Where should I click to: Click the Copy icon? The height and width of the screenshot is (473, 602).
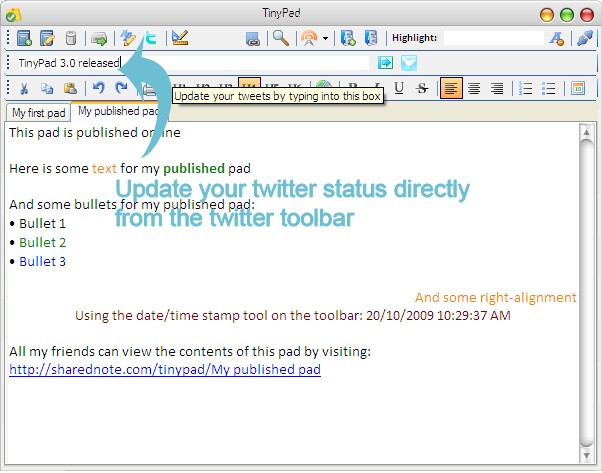click(47, 89)
